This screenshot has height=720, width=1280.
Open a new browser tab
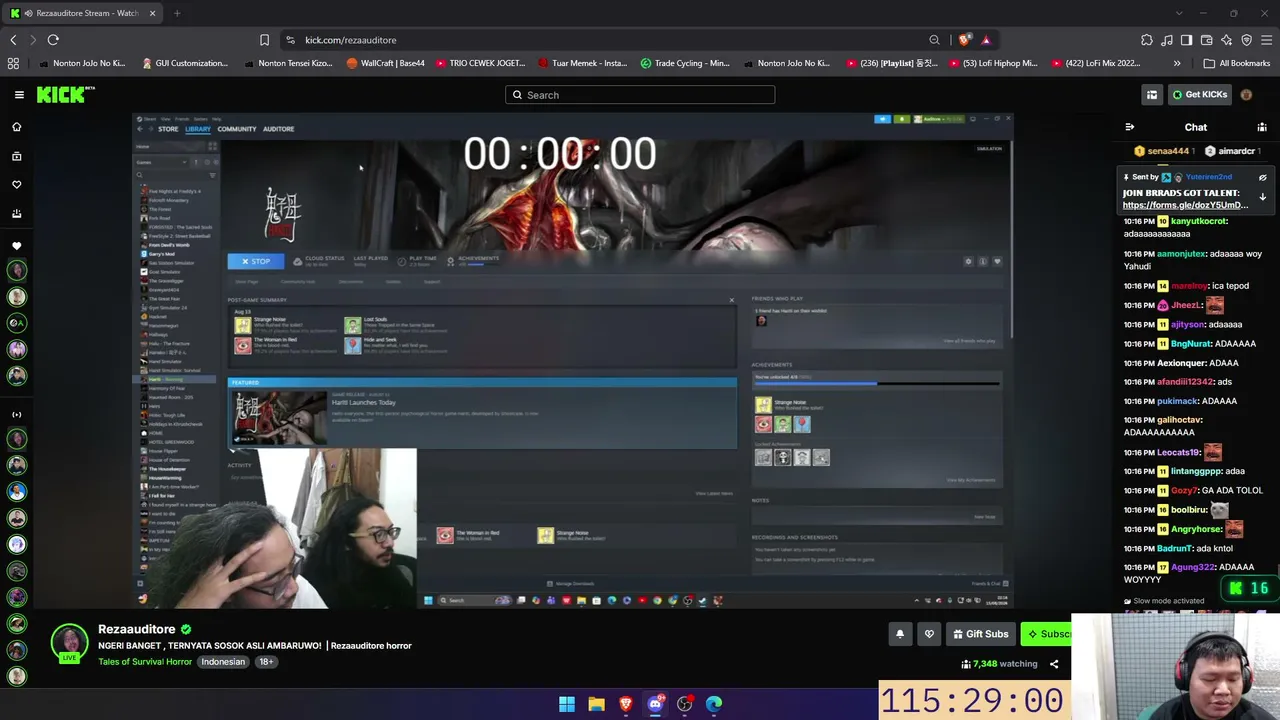point(177,13)
